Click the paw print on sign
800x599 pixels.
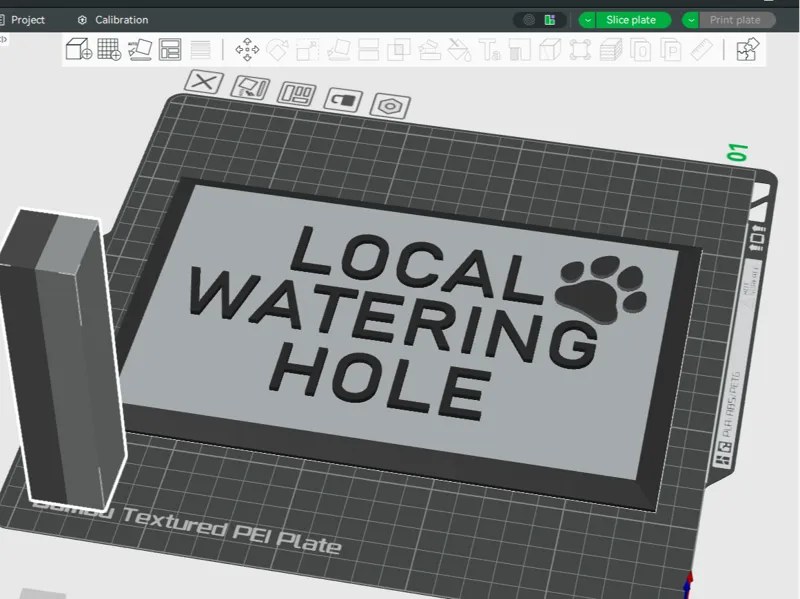[x=601, y=290]
